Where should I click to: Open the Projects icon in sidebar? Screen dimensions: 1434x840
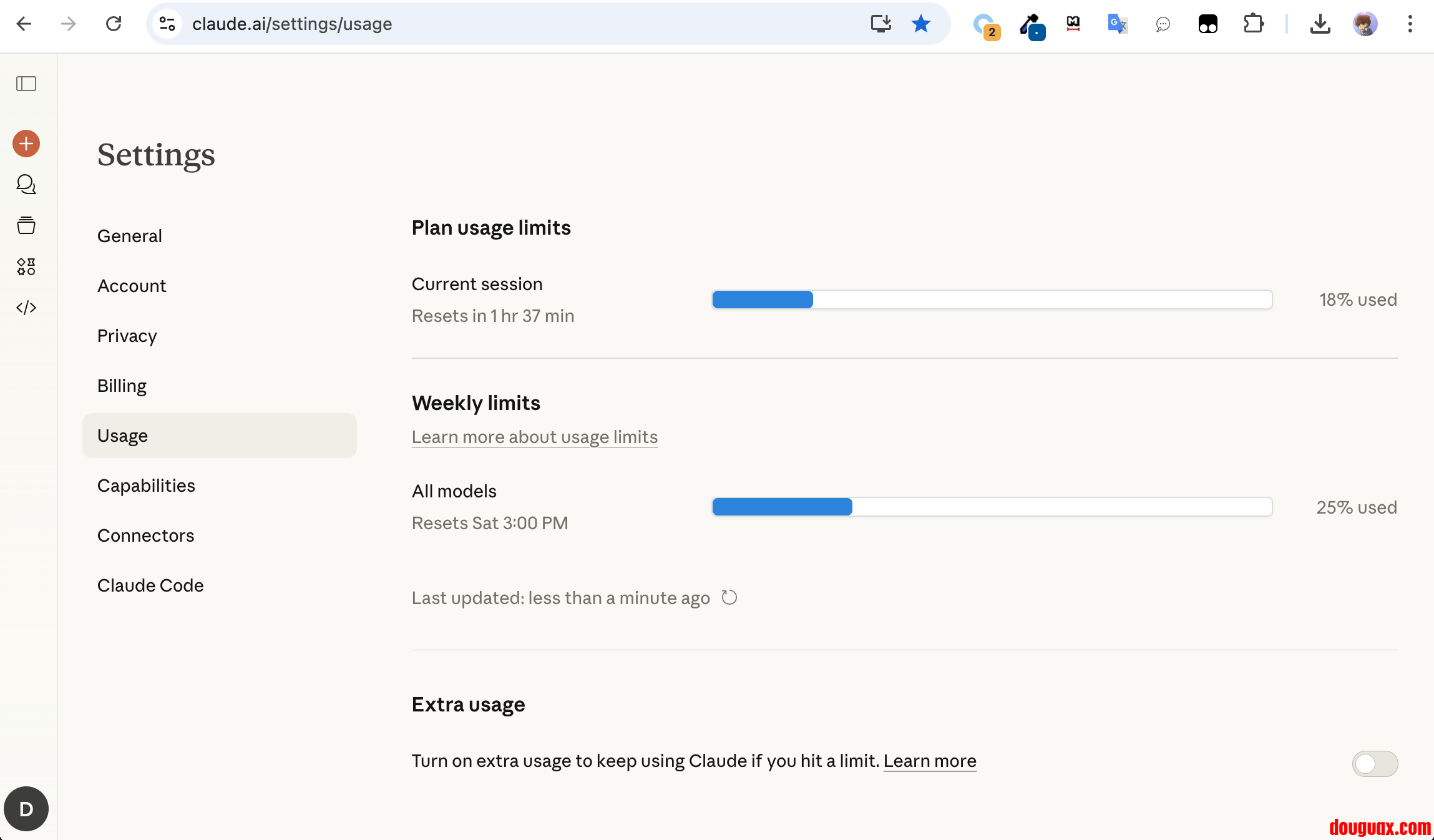pos(26,225)
